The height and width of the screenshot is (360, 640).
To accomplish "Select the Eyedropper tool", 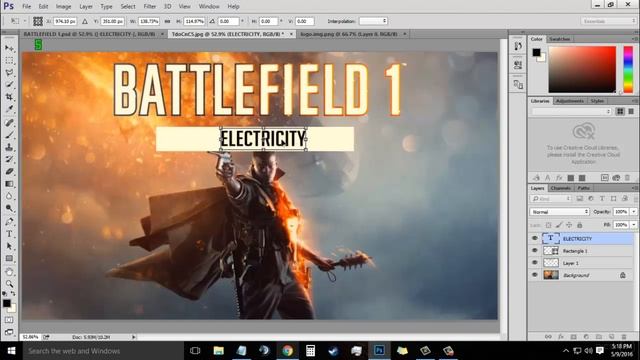I will (9, 109).
